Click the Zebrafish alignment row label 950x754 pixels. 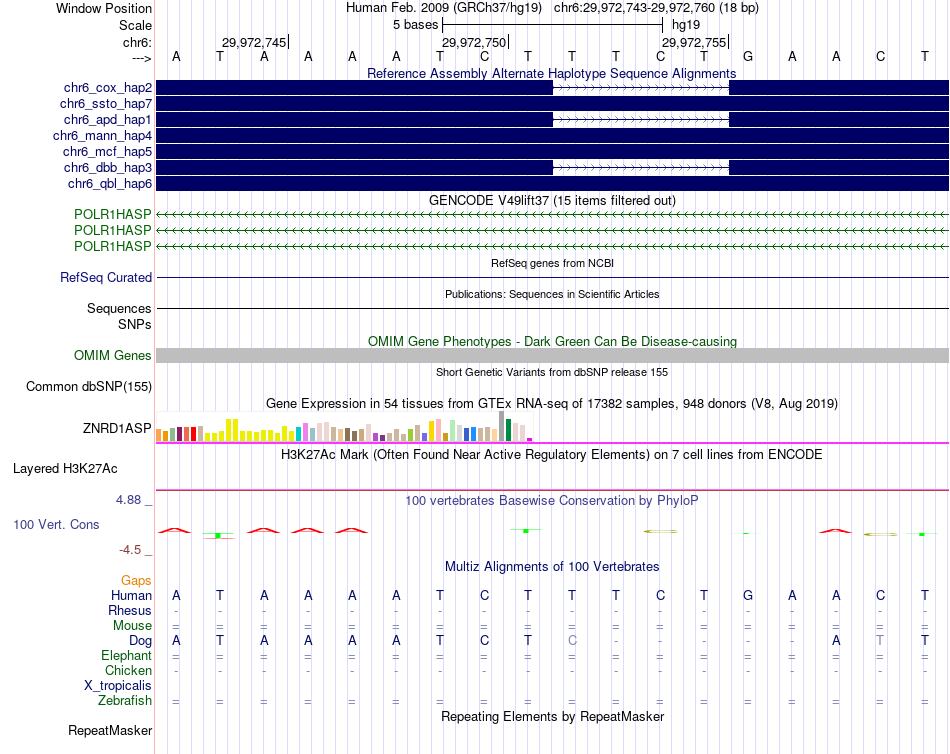click(x=125, y=700)
